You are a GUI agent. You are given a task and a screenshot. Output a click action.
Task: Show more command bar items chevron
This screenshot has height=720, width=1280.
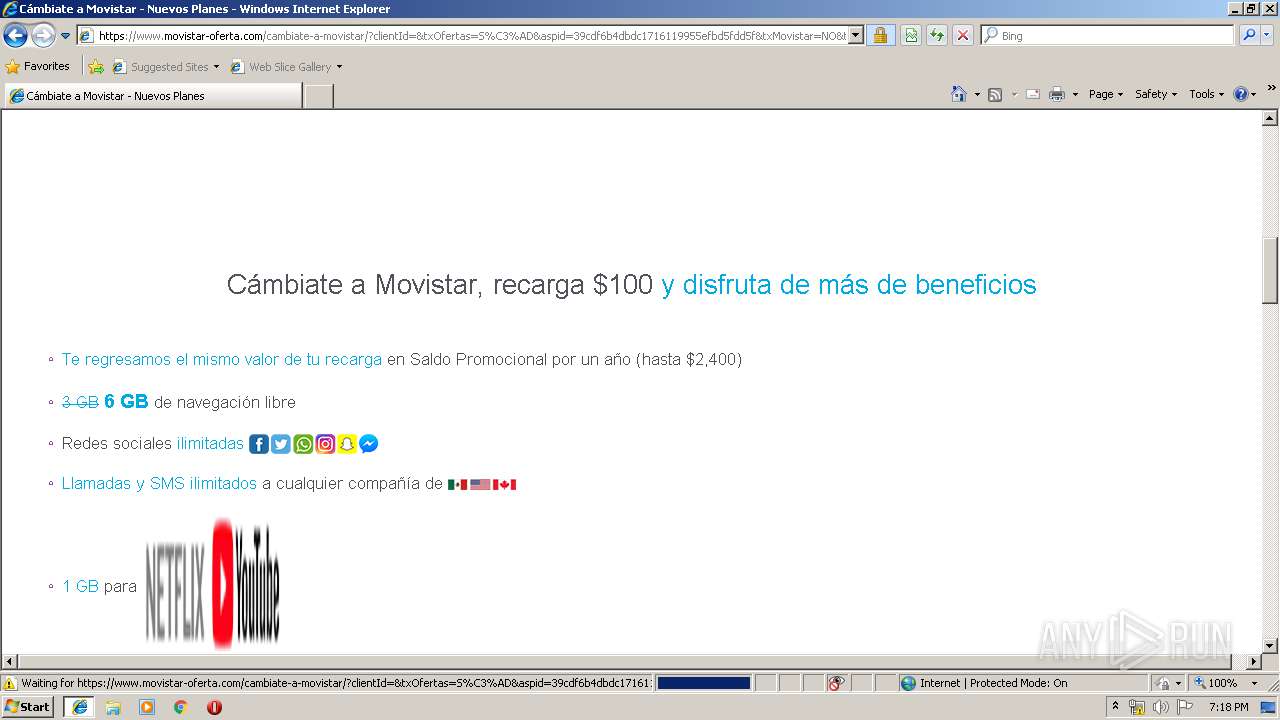tap(1271, 89)
